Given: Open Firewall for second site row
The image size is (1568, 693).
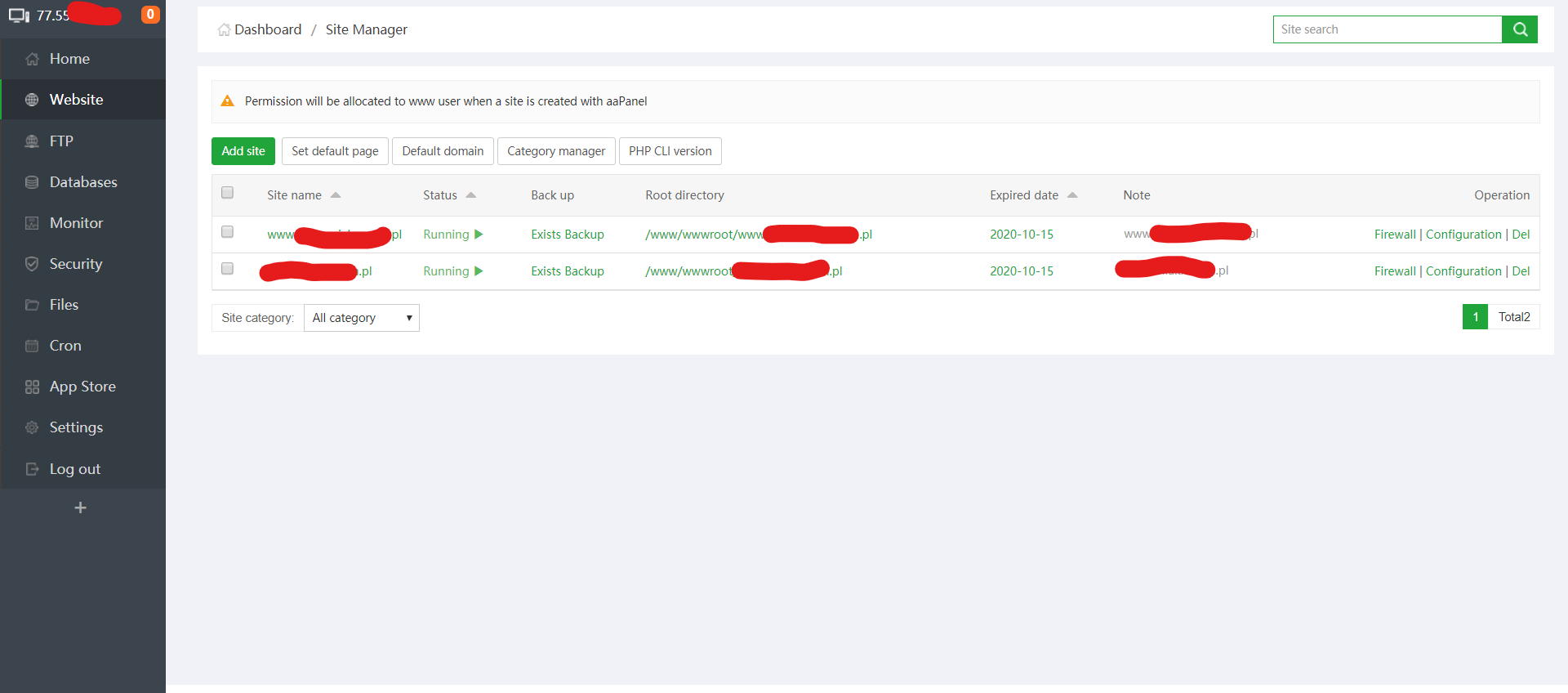Looking at the screenshot, I should click(x=1395, y=271).
